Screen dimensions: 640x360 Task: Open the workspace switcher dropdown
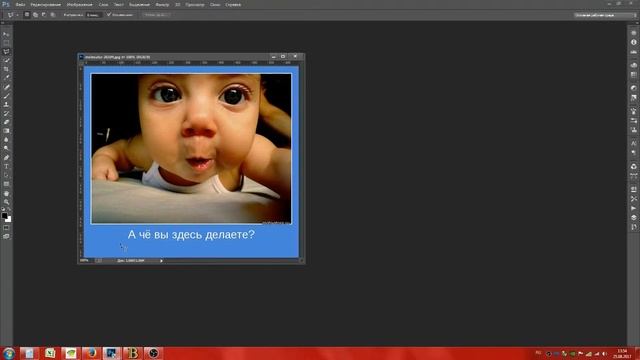(605, 15)
